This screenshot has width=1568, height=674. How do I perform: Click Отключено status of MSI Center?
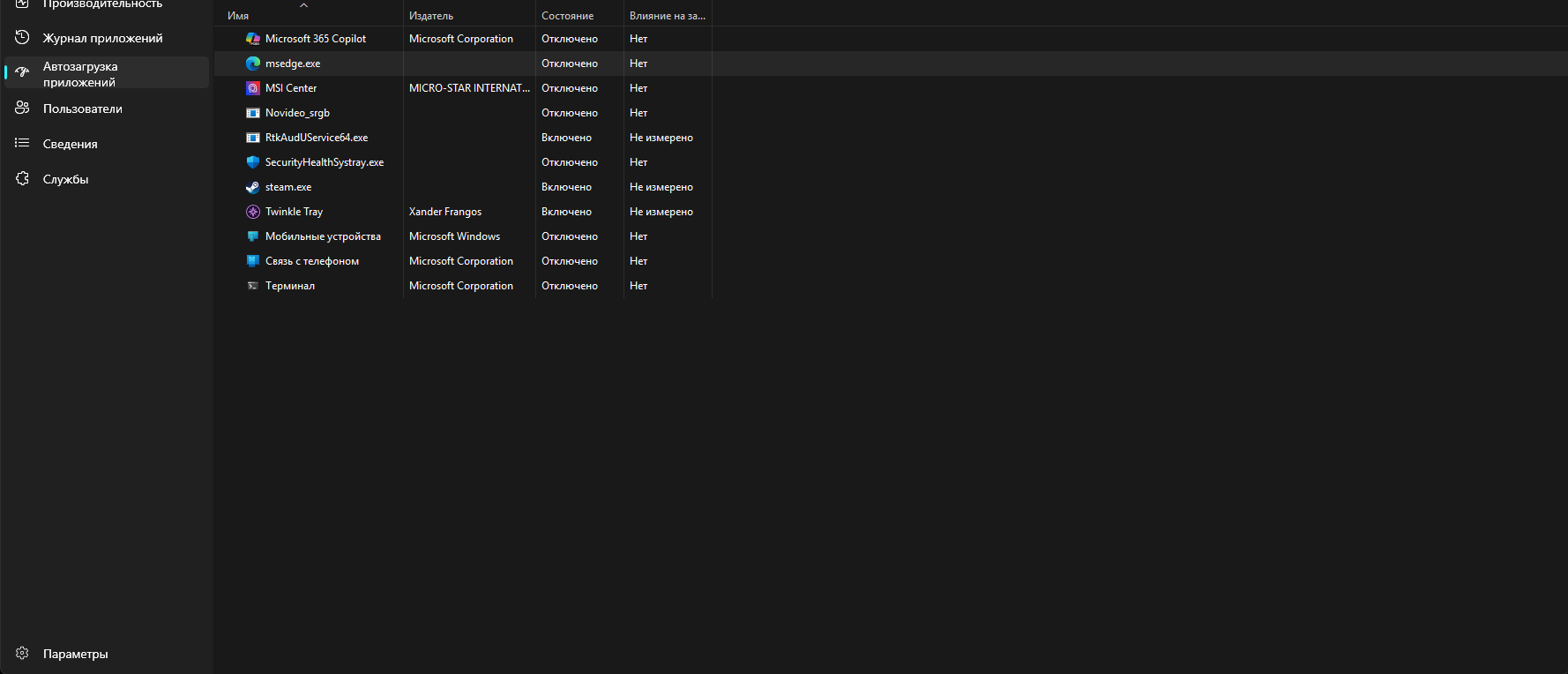click(570, 88)
